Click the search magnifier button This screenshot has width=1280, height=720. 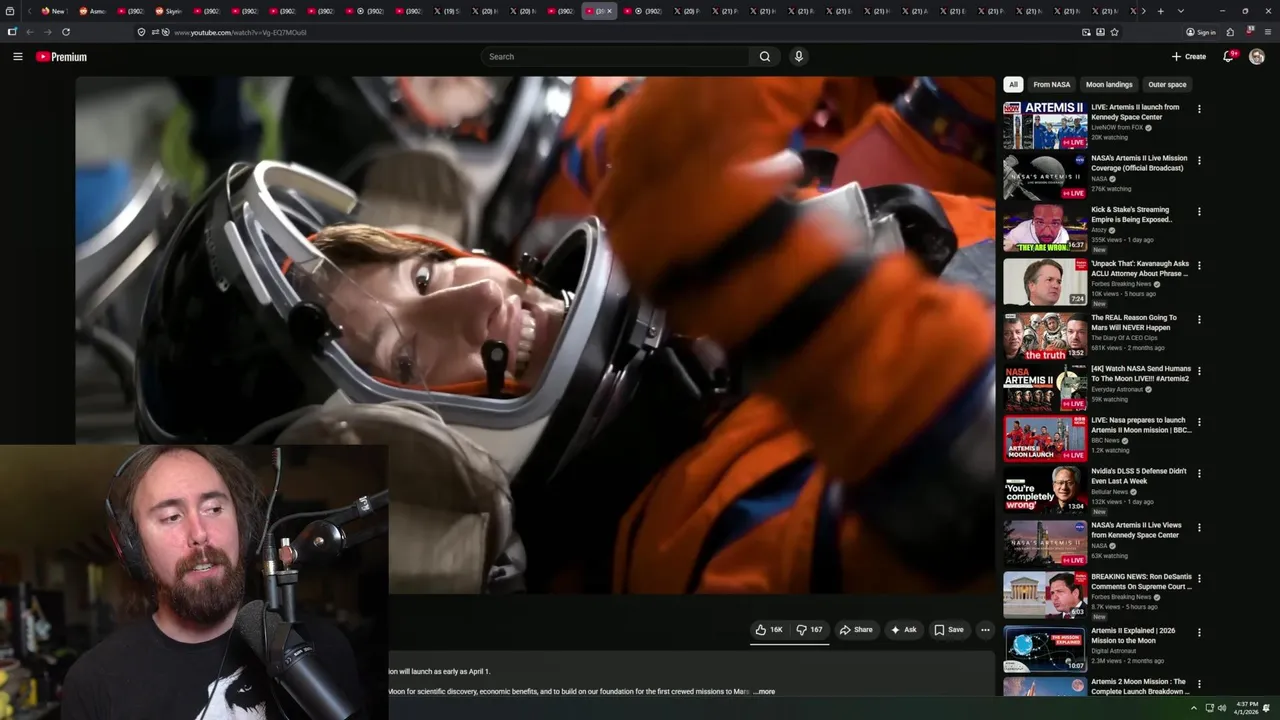click(x=765, y=57)
